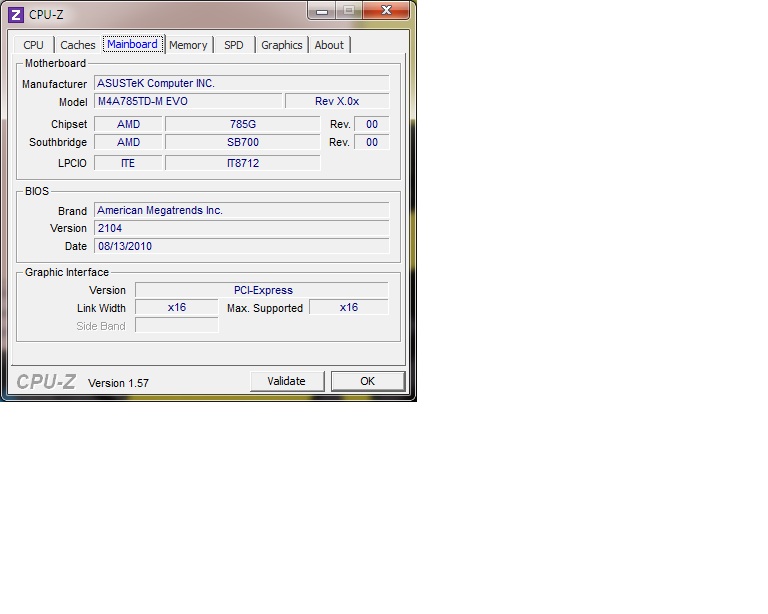
Task: Click the Chipset vendor AMD field
Action: click(128, 124)
